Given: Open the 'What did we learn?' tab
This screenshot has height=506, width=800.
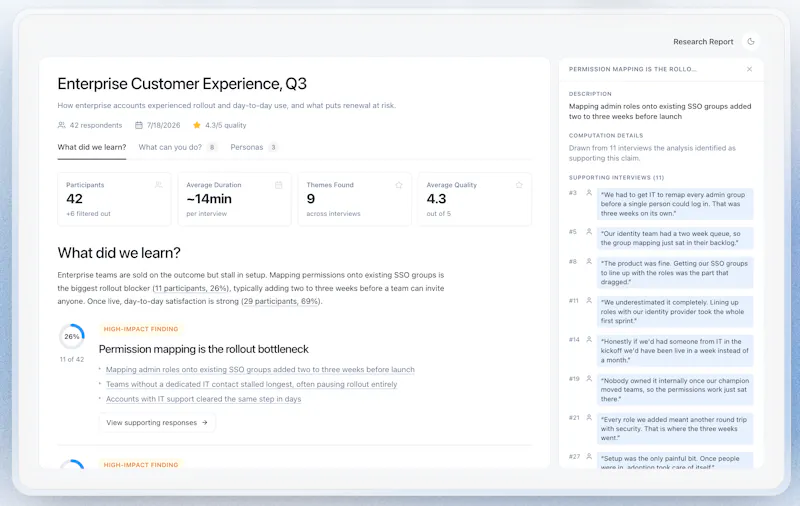Looking at the screenshot, I should coord(92,147).
